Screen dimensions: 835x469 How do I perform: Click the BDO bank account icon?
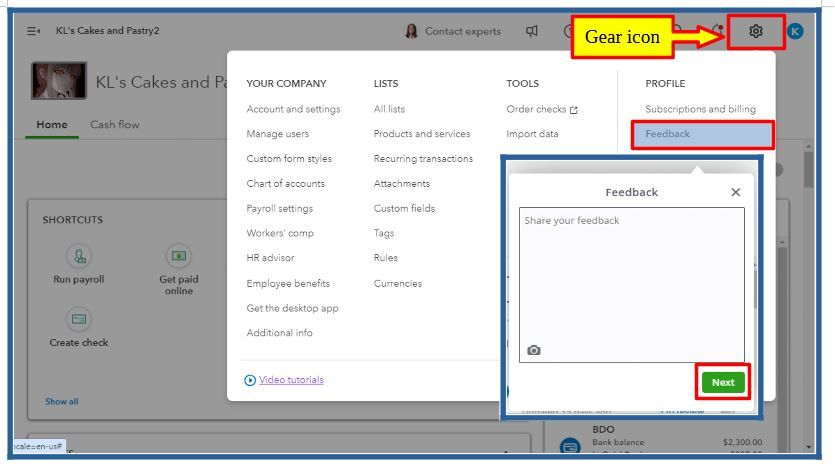point(570,446)
